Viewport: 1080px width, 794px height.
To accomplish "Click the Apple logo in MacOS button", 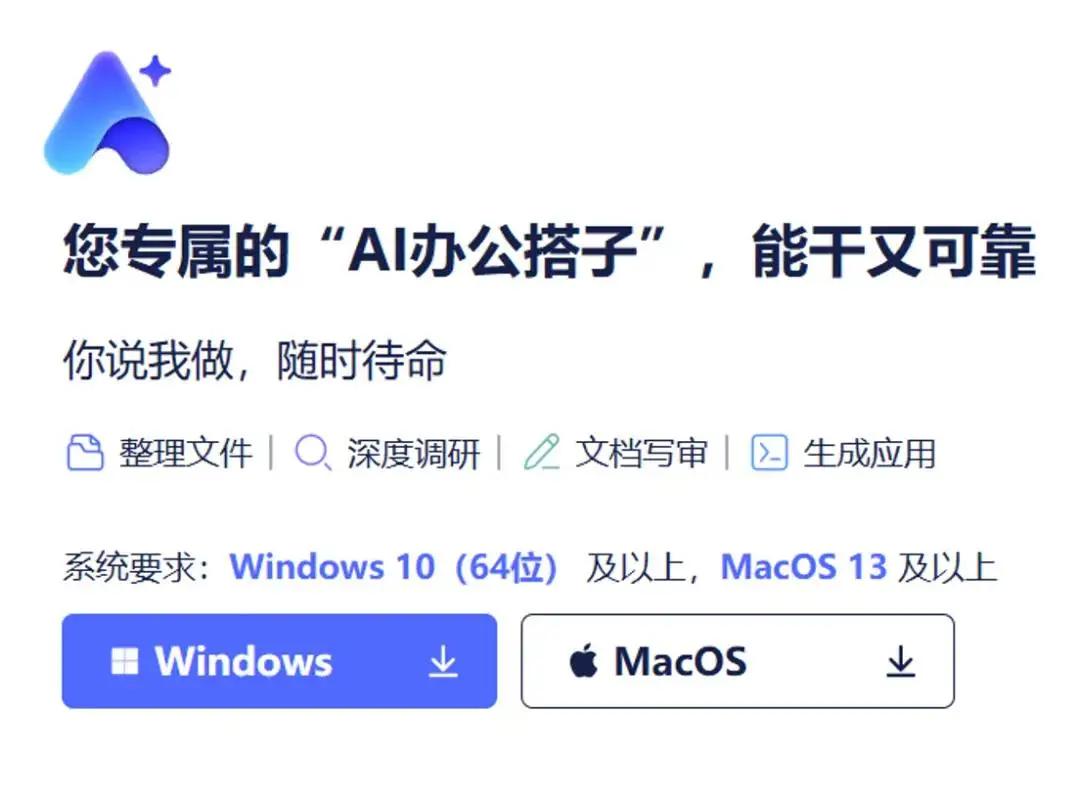I will (583, 660).
